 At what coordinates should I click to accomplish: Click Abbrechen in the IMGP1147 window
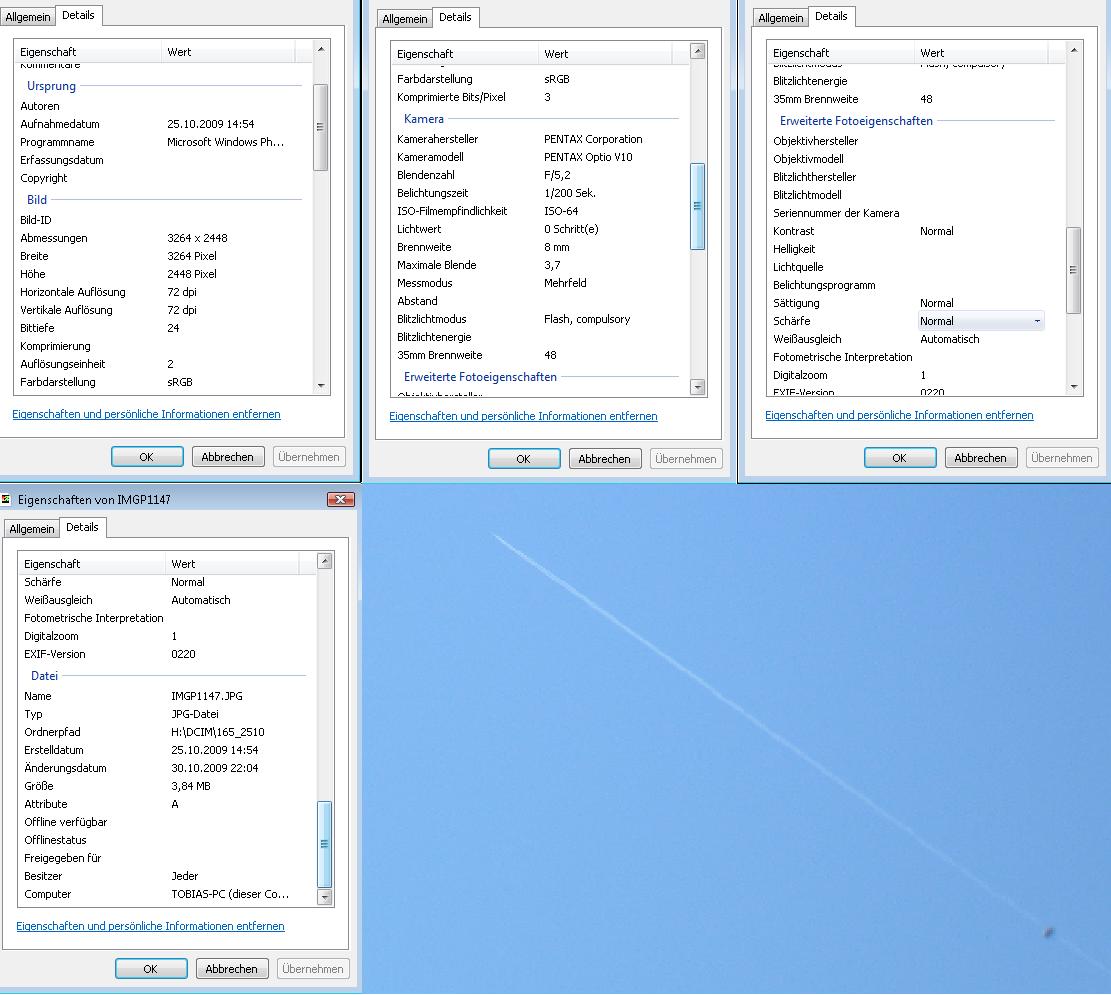(x=231, y=969)
